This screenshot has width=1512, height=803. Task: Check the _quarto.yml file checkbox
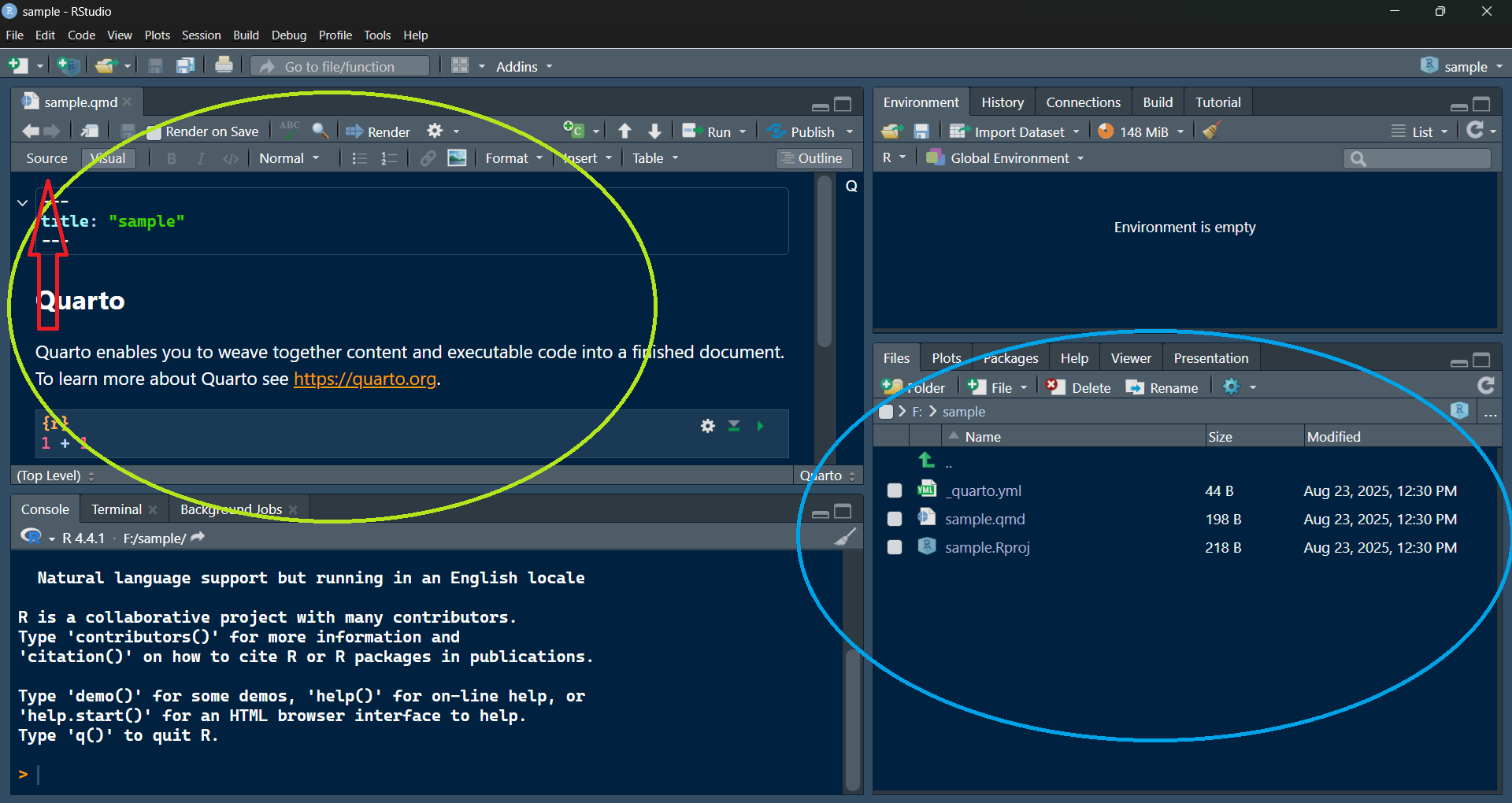pos(895,490)
